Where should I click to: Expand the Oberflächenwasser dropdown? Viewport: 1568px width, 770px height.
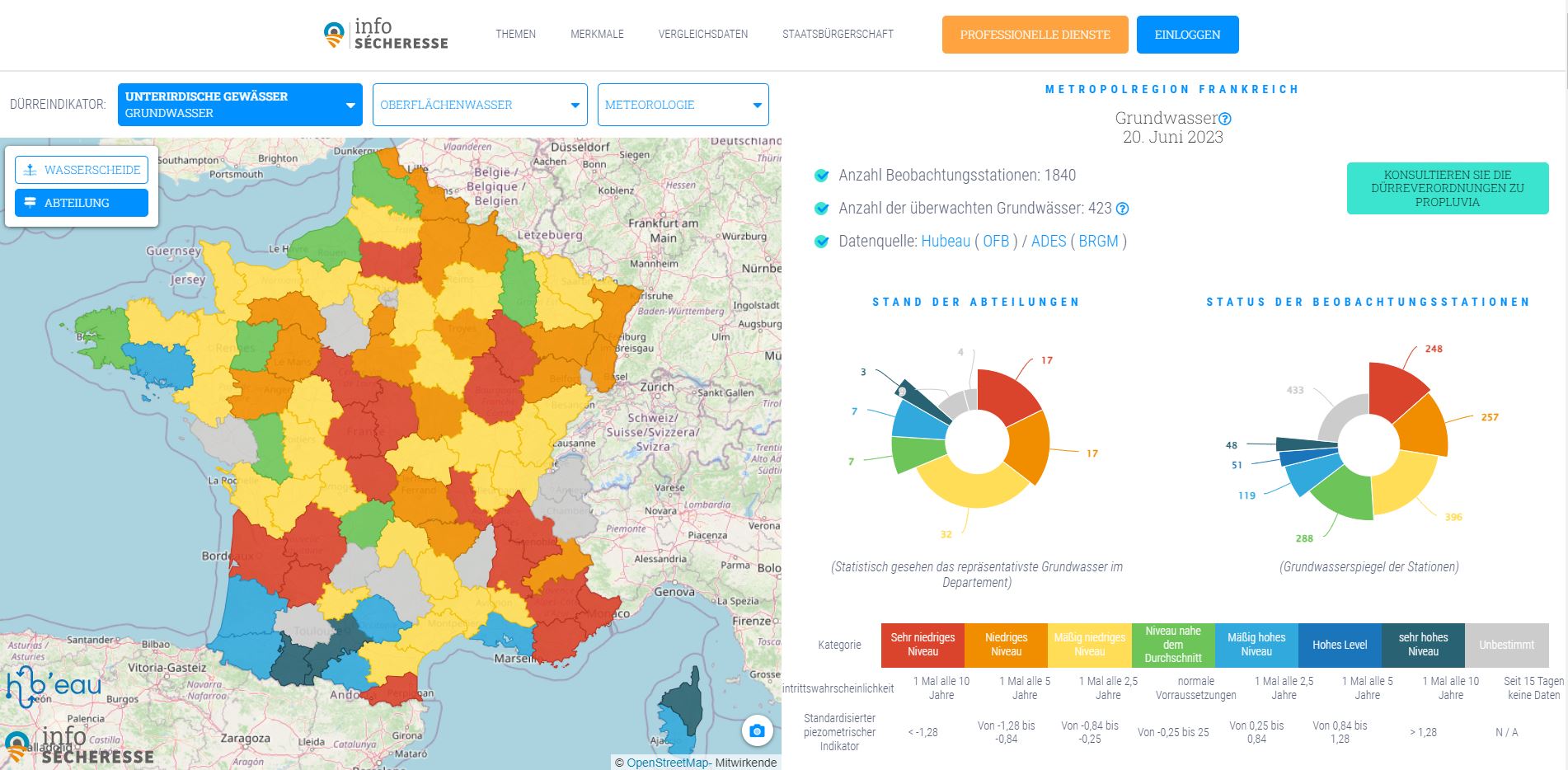pos(480,105)
